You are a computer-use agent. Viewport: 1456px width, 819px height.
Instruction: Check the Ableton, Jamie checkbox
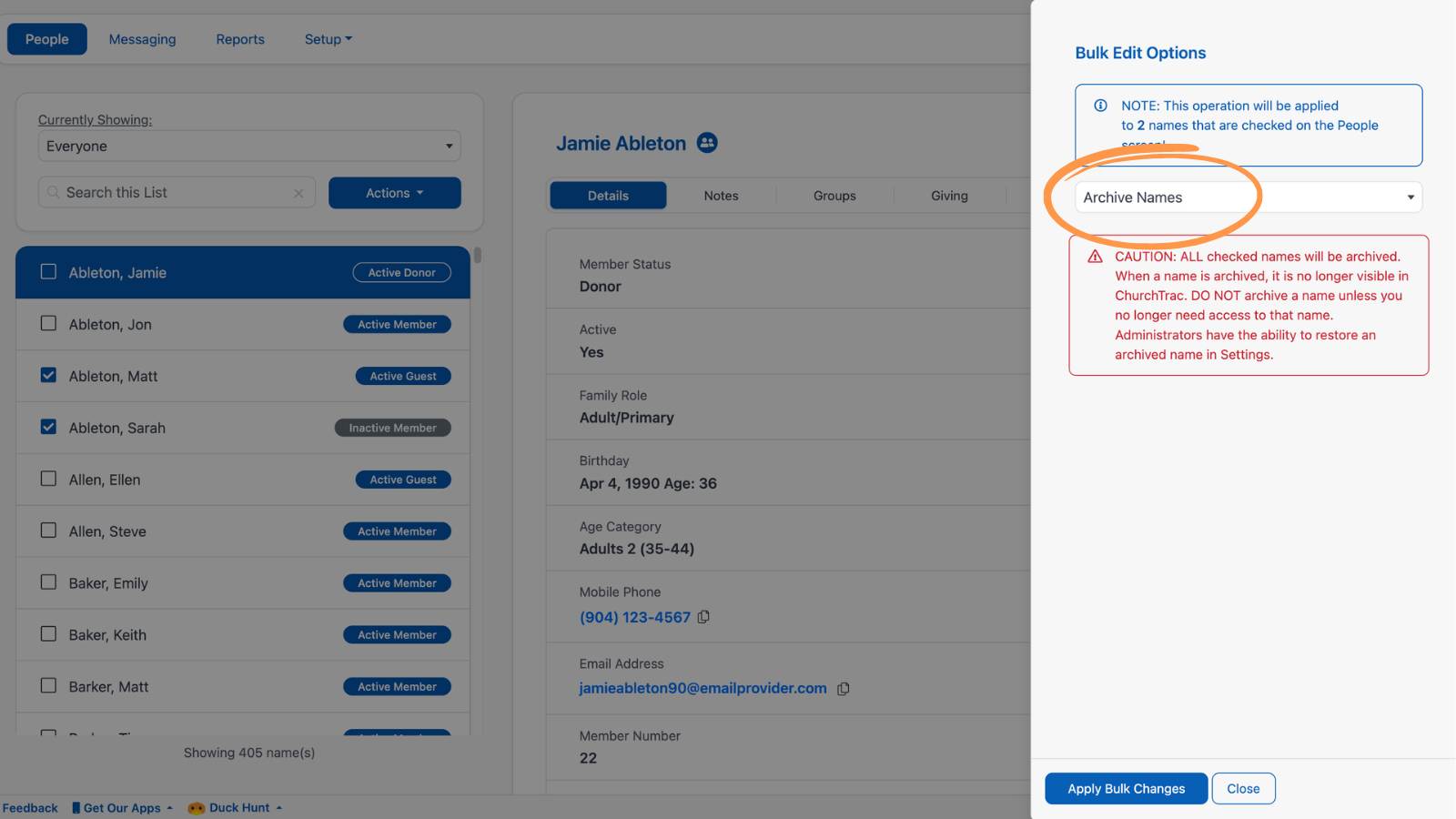pyautogui.click(x=48, y=272)
